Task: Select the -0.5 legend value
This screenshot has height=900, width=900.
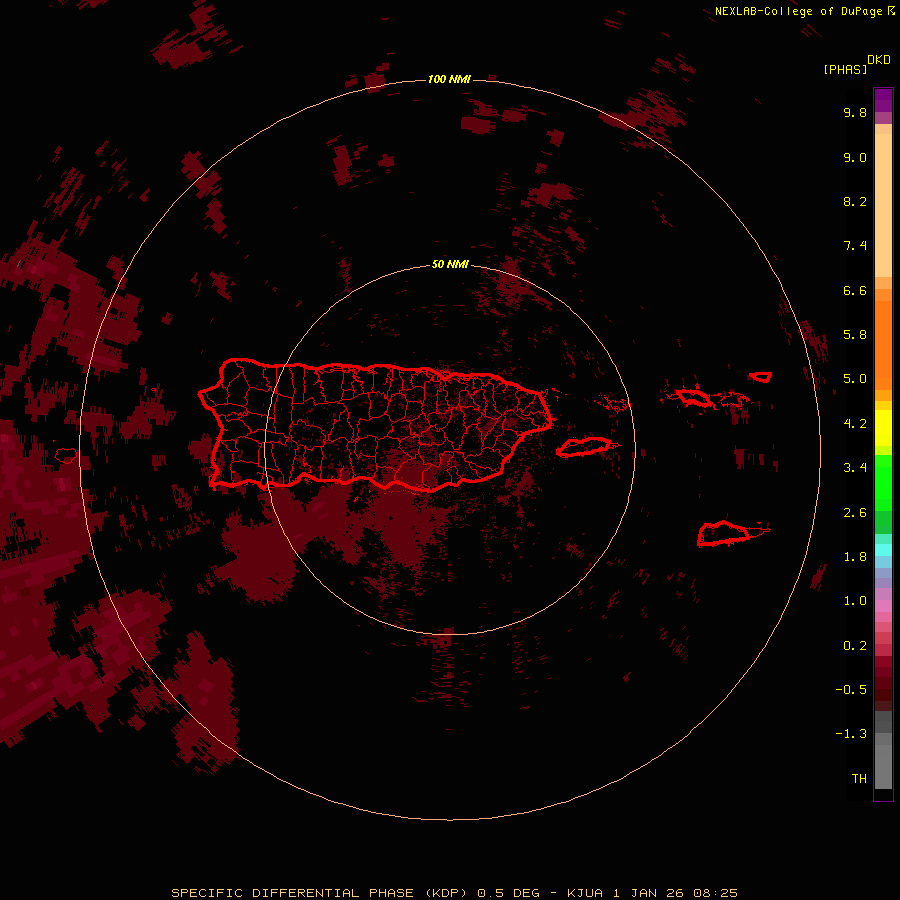Action: tap(851, 689)
